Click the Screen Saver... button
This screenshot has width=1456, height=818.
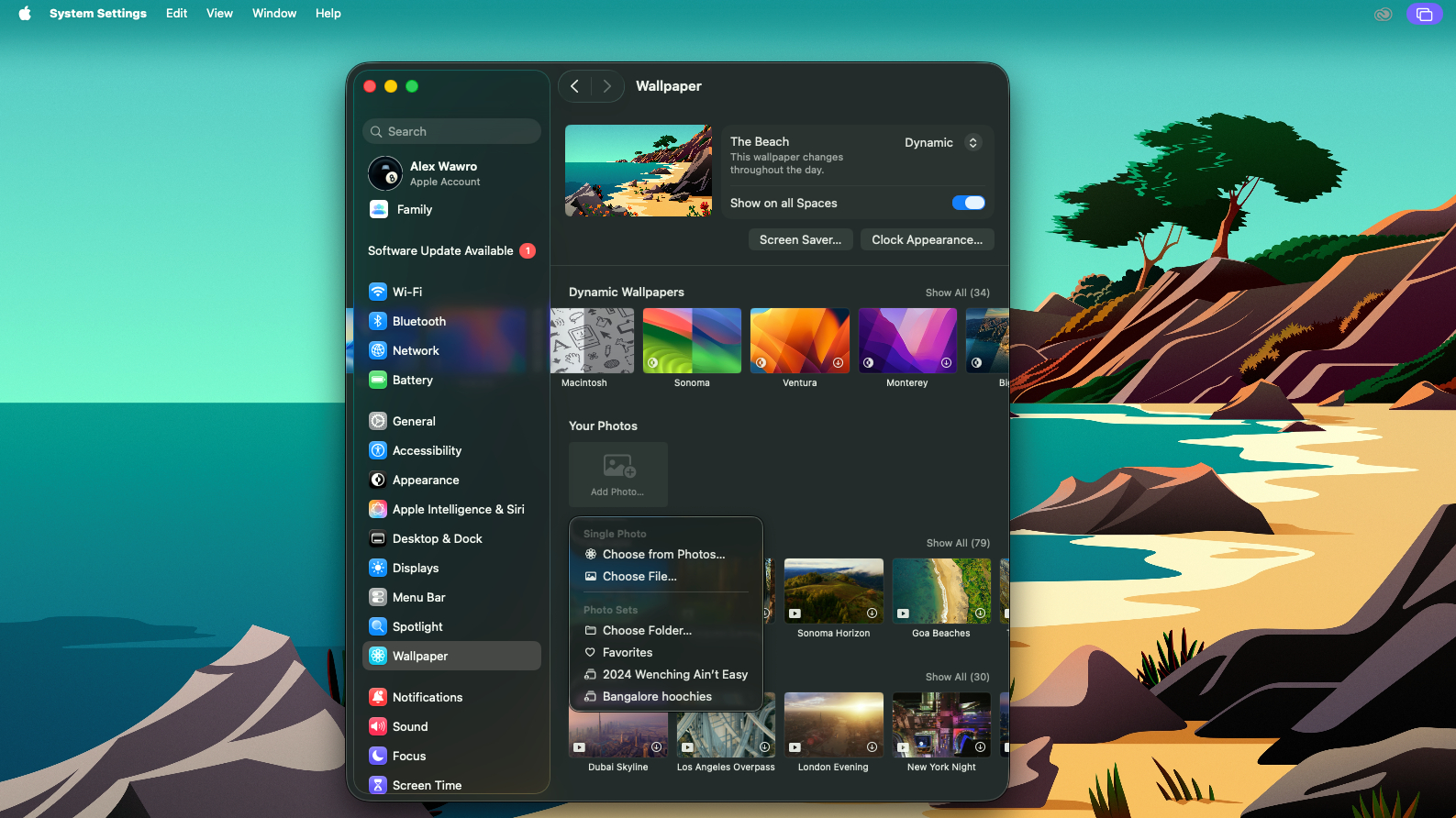point(801,239)
